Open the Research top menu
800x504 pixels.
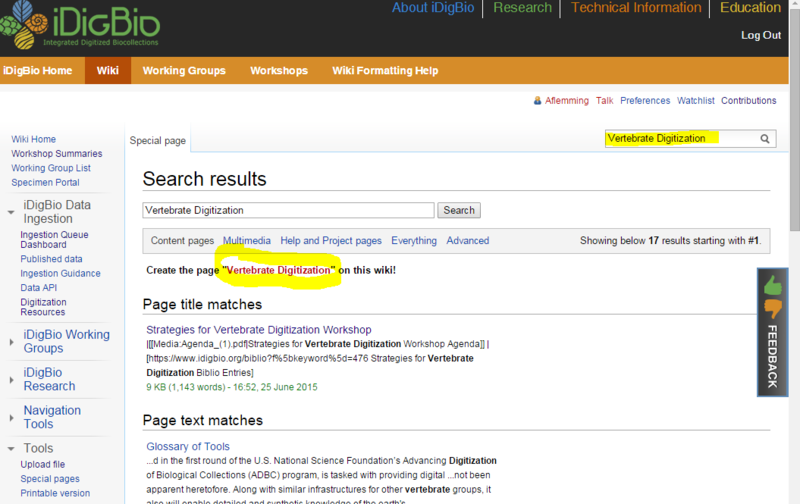tap(522, 8)
